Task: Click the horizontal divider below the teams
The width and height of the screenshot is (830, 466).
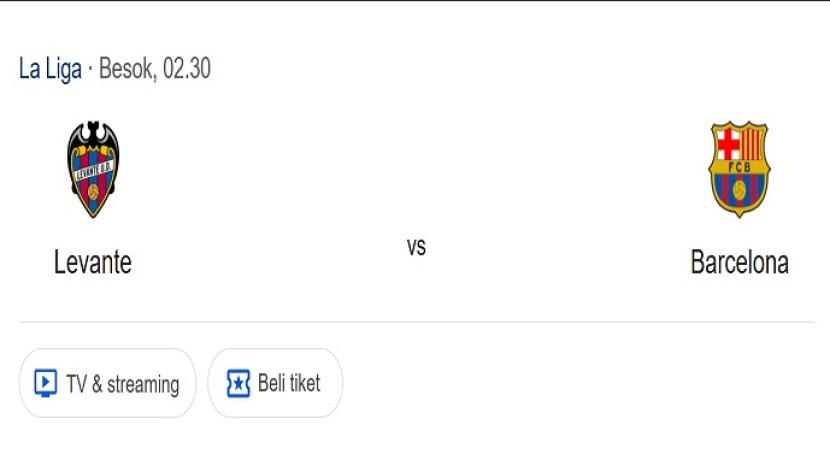Action: click(x=416, y=322)
